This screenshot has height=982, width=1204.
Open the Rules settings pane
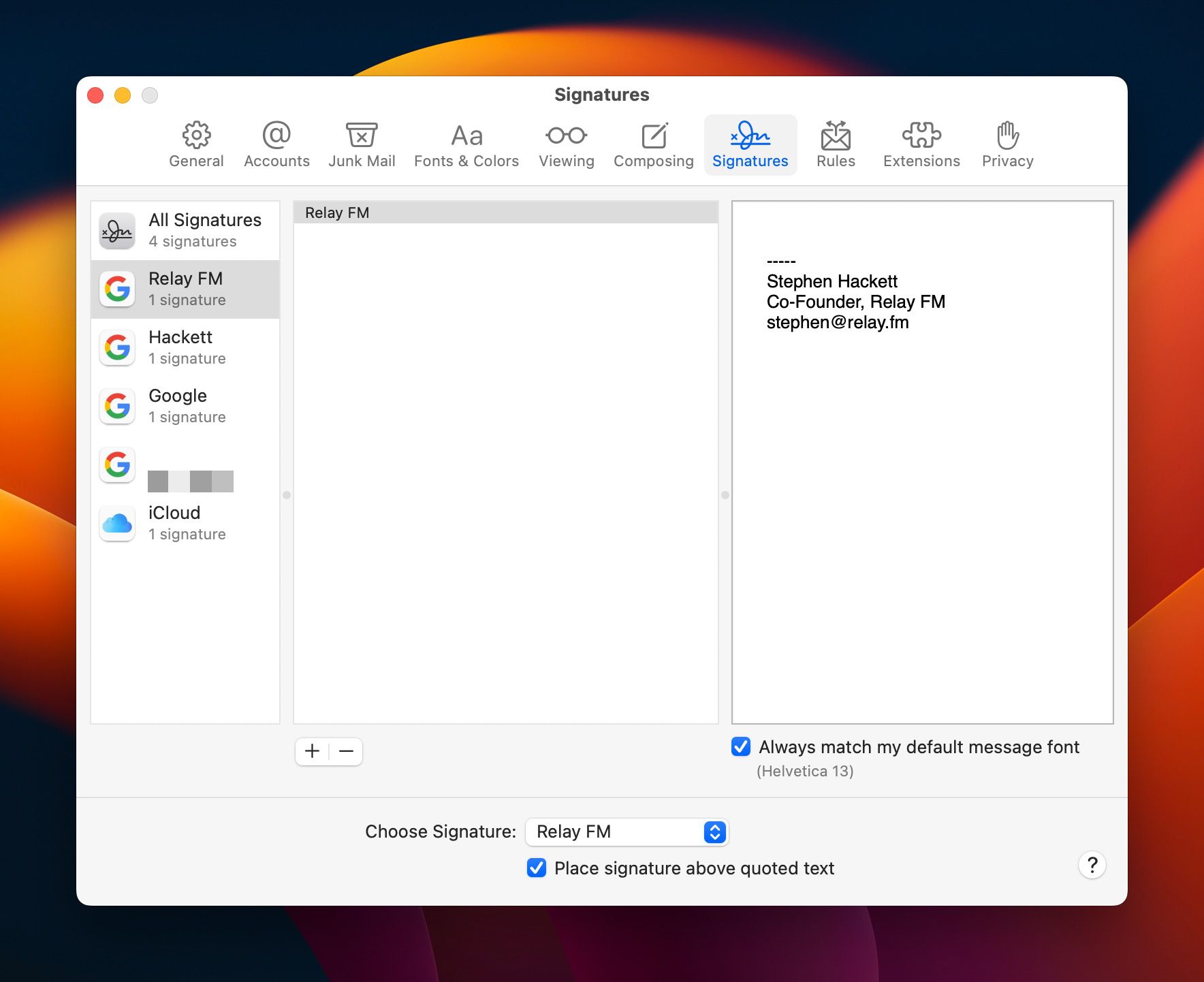click(x=836, y=143)
